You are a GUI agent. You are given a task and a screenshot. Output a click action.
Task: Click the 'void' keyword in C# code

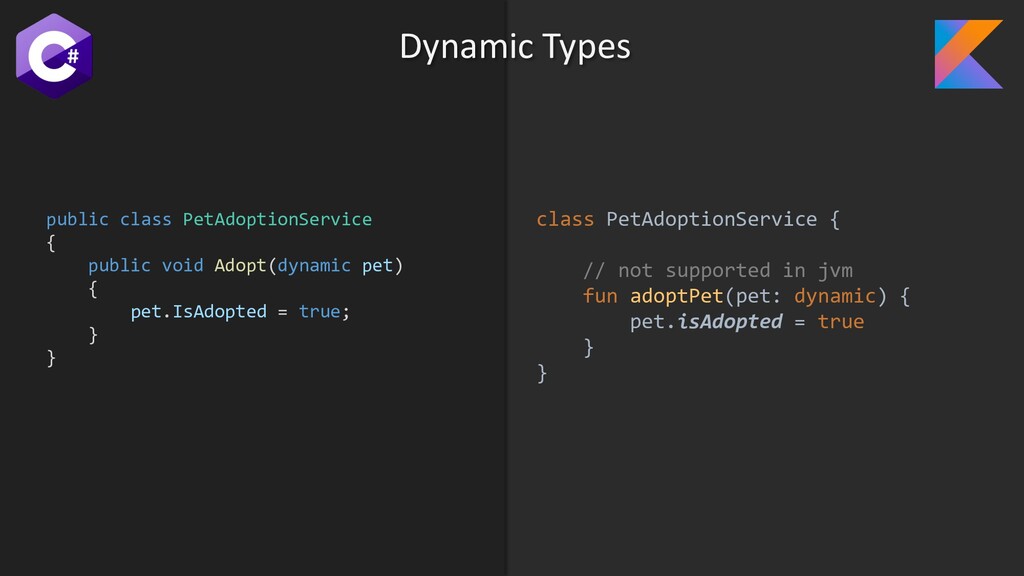(x=182, y=265)
